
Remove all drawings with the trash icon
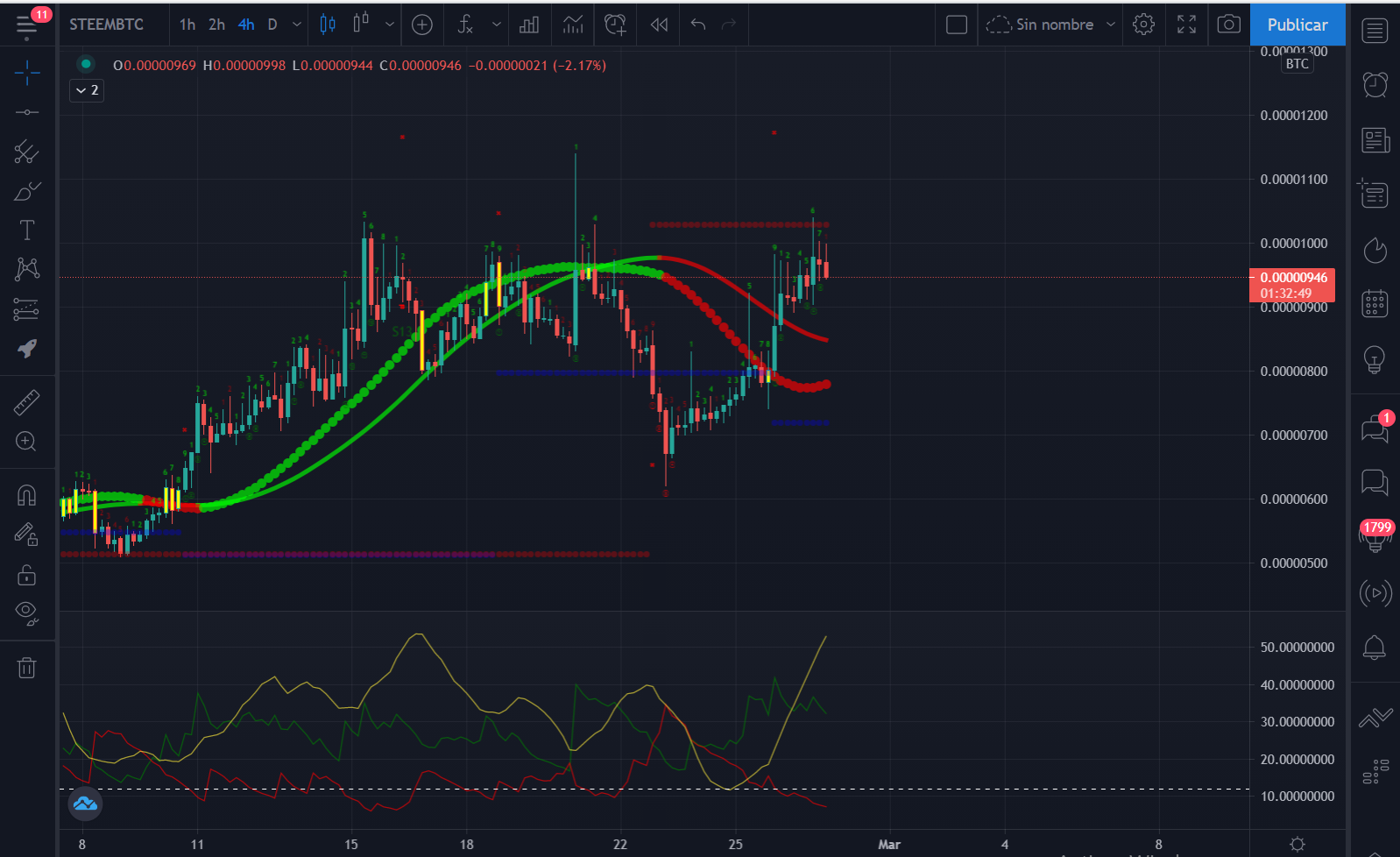coord(27,668)
